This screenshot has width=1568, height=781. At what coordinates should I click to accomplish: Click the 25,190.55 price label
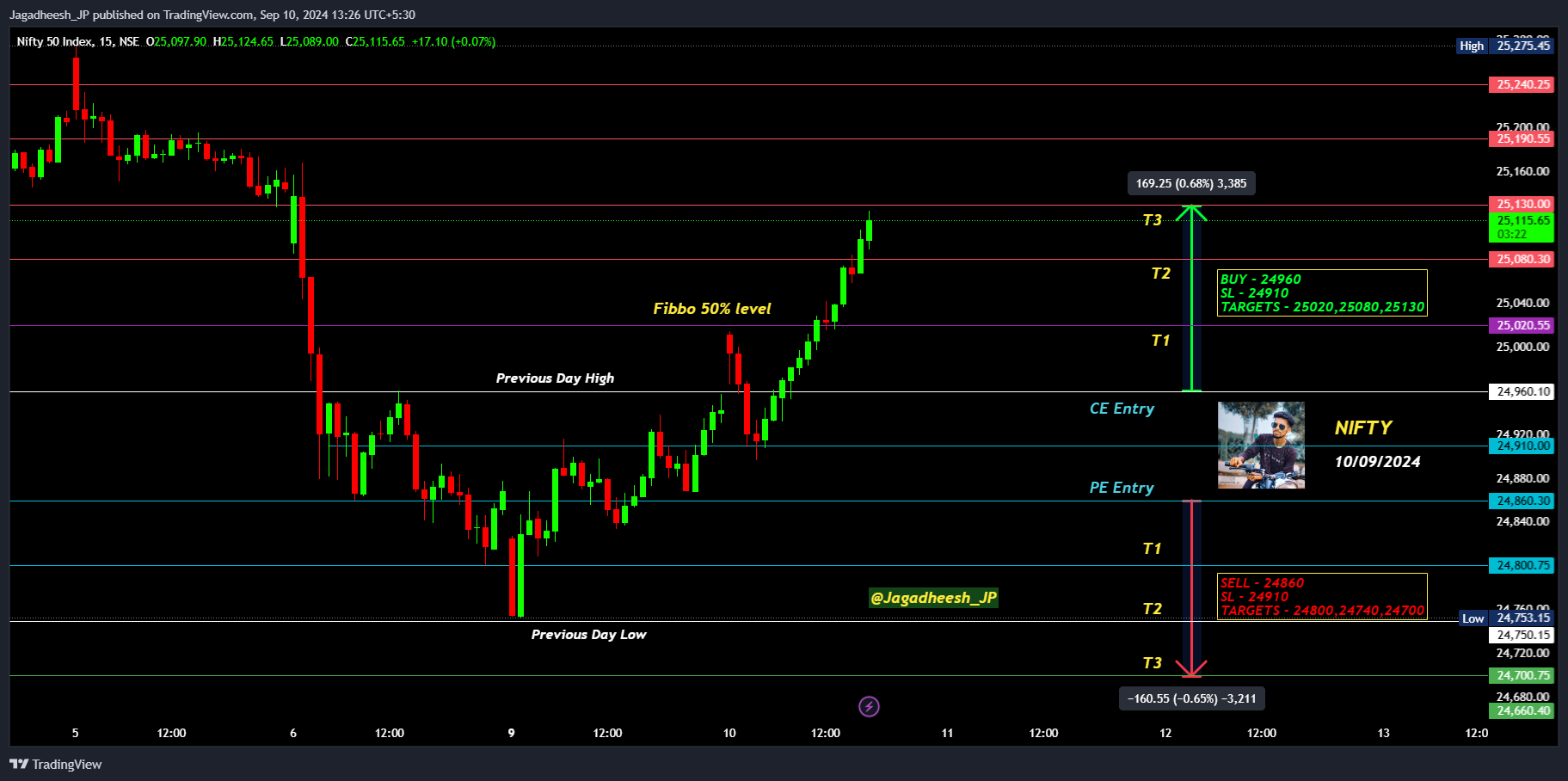1521,138
